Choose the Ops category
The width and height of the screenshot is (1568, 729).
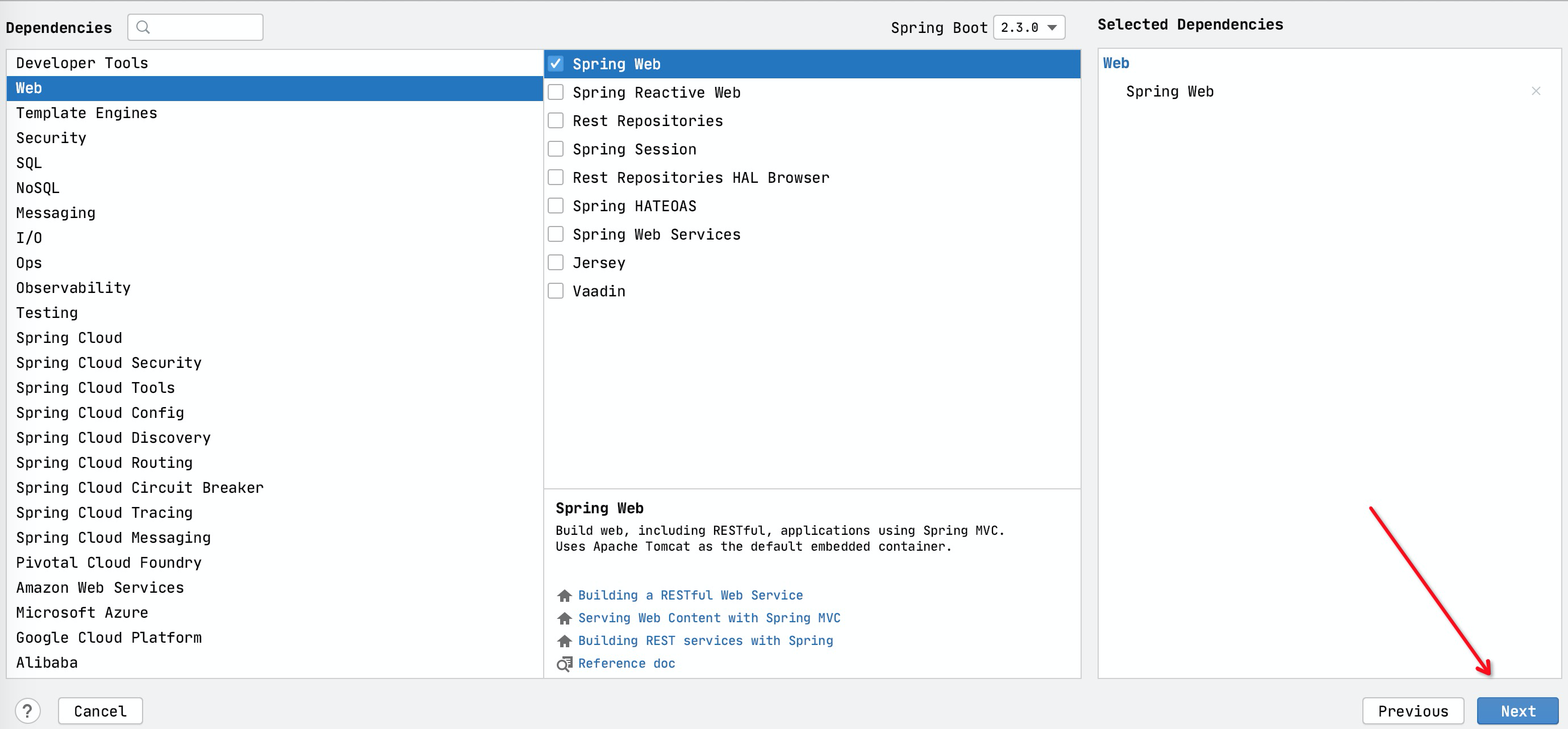(x=274, y=263)
